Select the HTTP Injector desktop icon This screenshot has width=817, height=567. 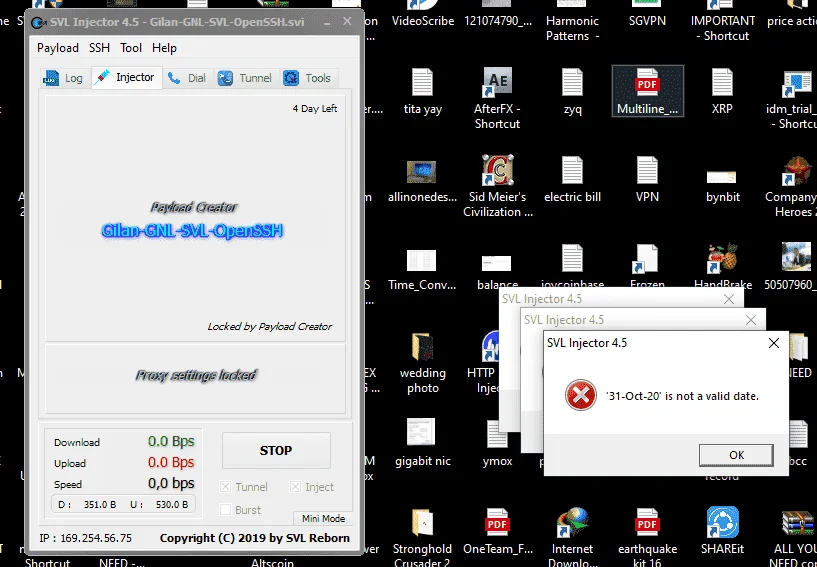[485, 363]
